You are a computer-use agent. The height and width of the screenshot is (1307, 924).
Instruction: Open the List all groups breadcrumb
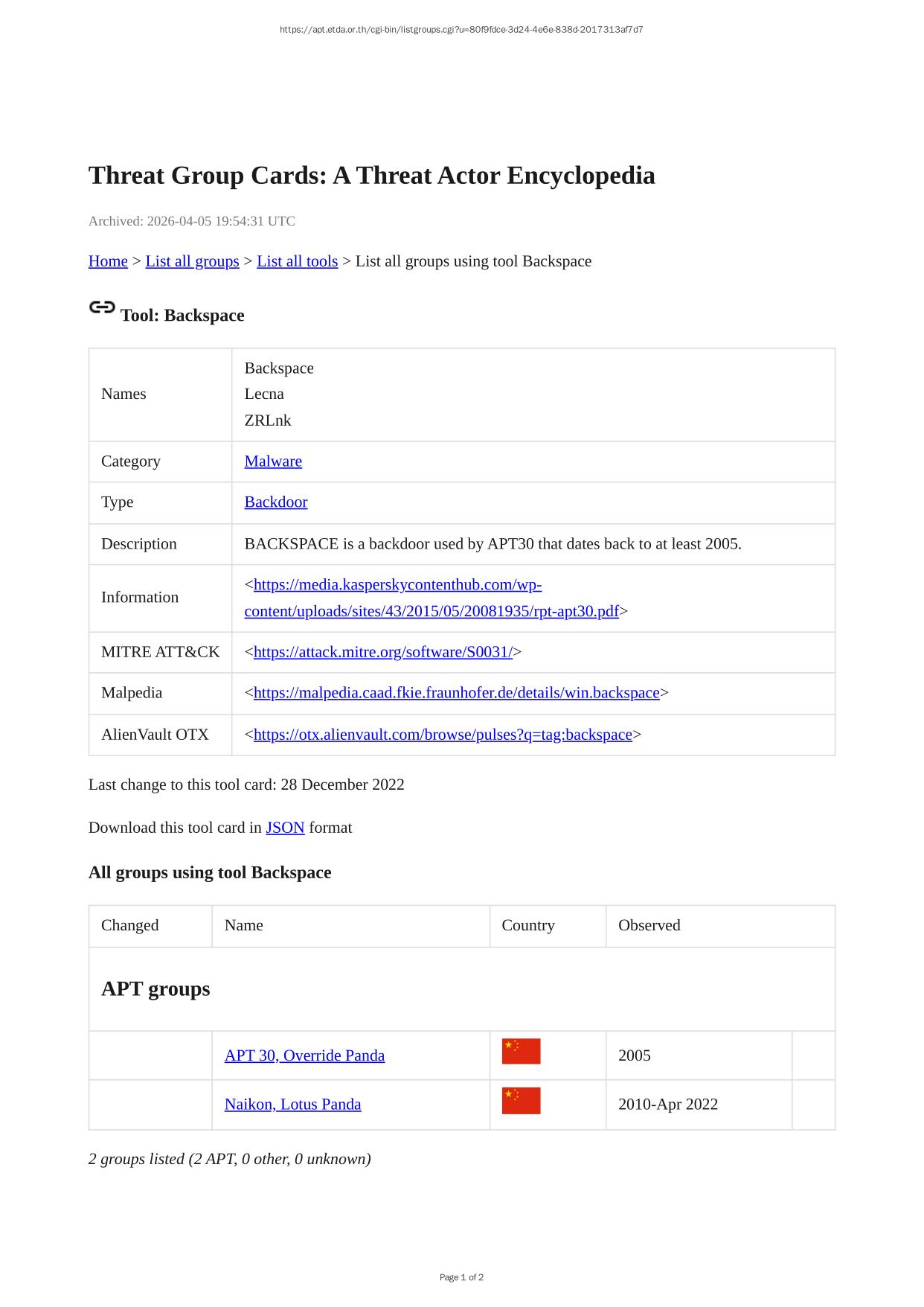point(192,261)
